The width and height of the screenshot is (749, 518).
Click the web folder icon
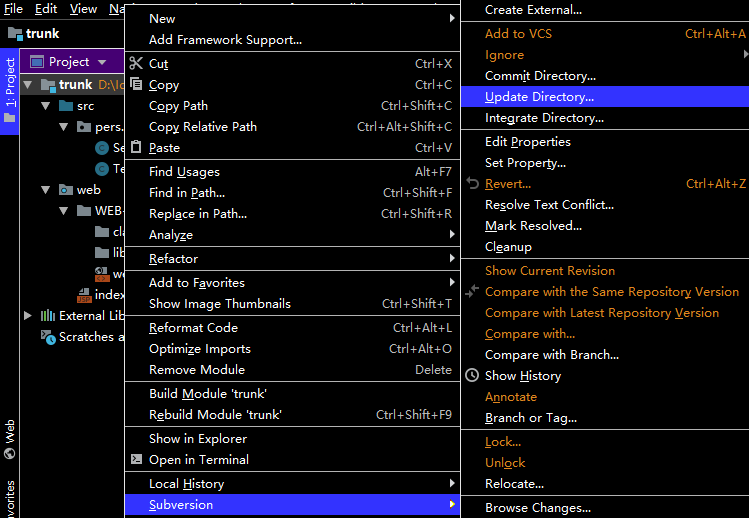[x=65, y=190]
